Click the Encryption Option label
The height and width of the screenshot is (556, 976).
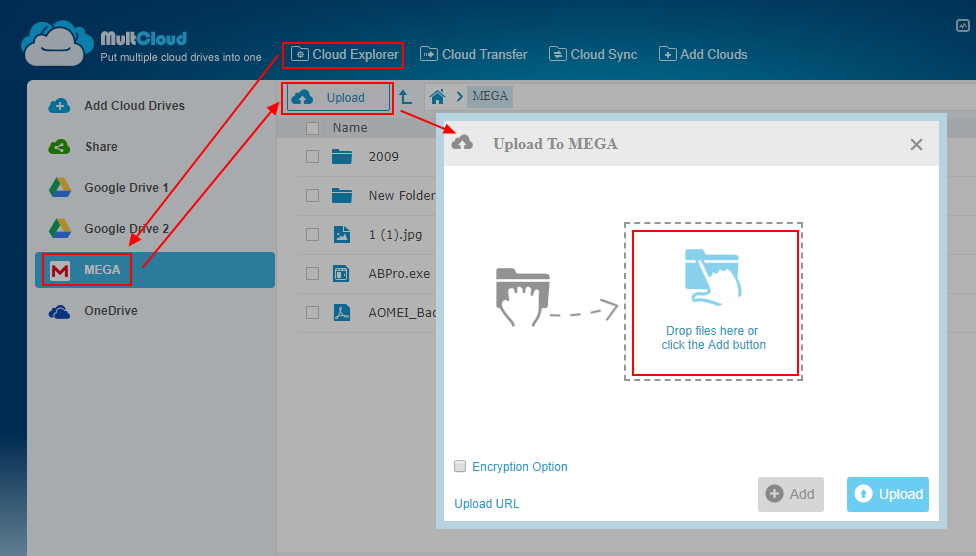(520, 467)
